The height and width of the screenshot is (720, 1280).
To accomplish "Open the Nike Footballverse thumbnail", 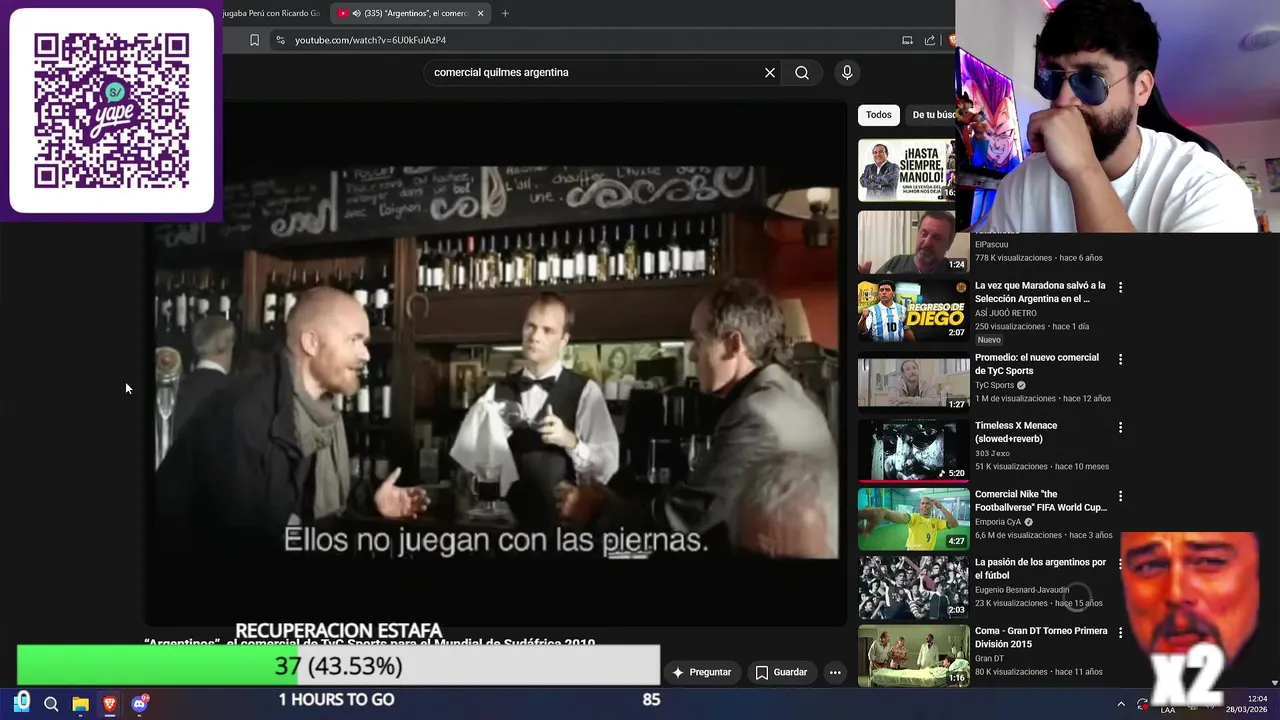I will click(x=913, y=518).
